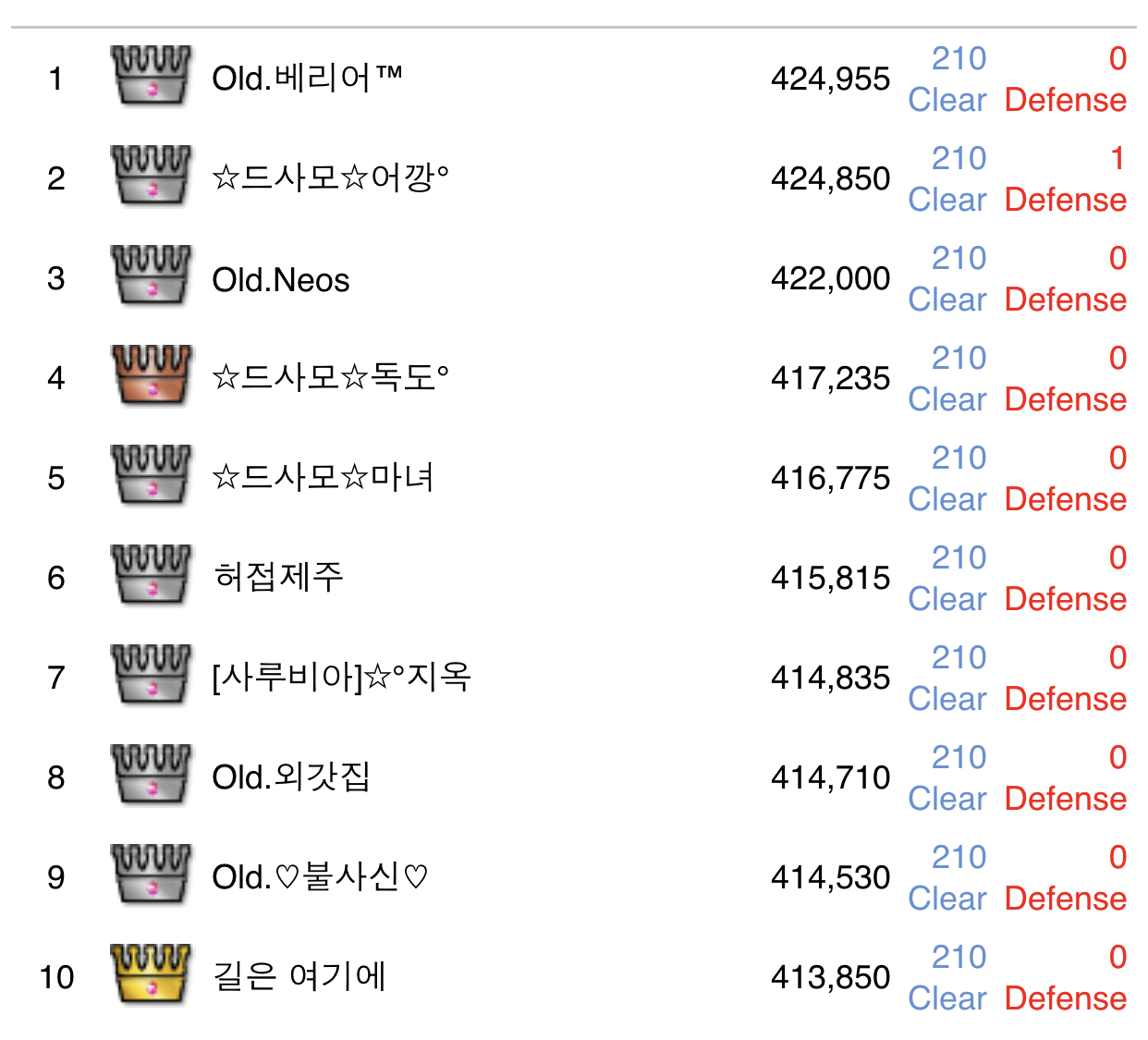Open player ☆드사모☆독도° entry
This screenshot has height=1040, width=1148.
[330, 378]
